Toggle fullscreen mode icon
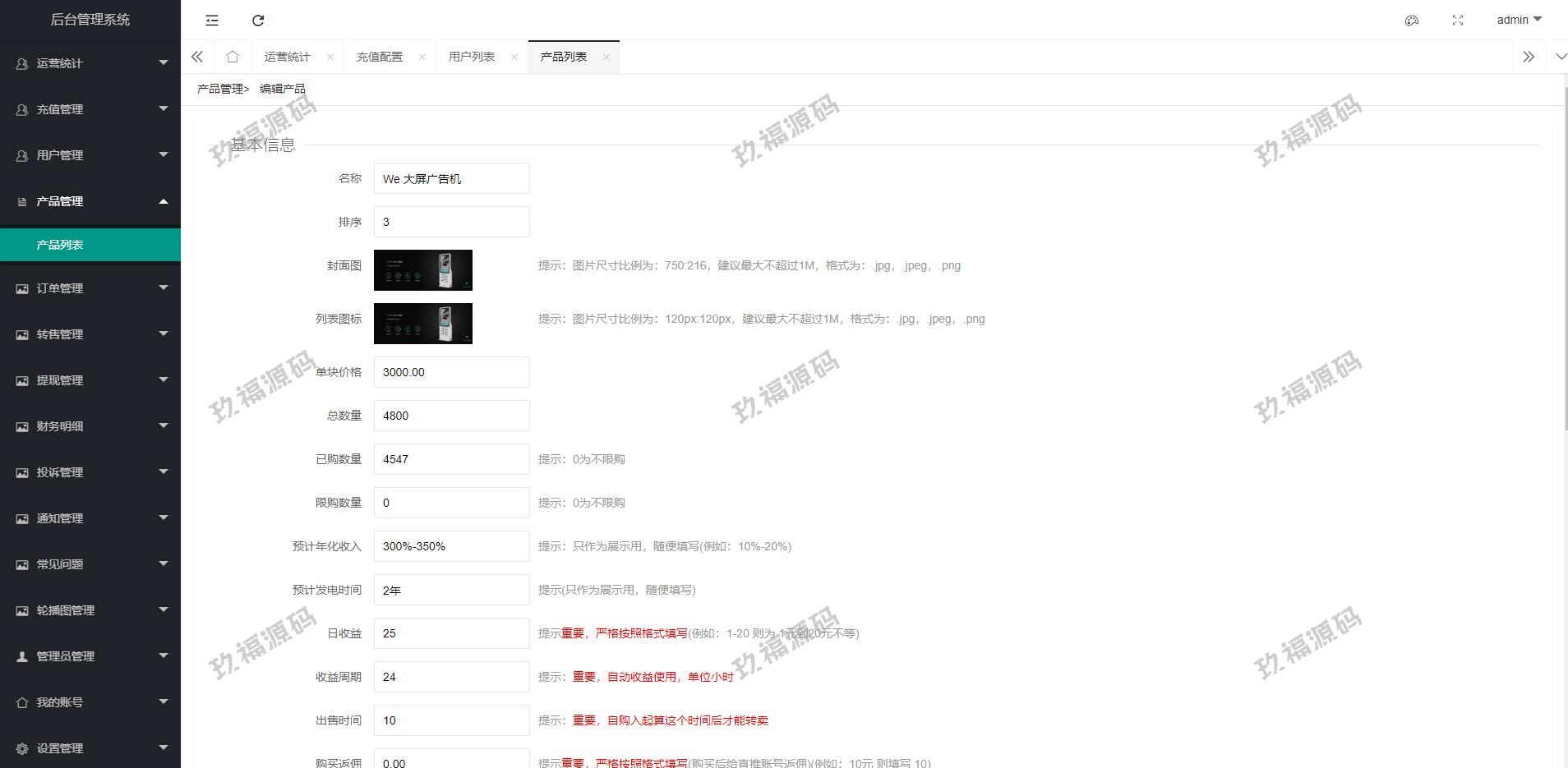Viewport: 1568px width, 768px height. click(x=1458, y=21)
